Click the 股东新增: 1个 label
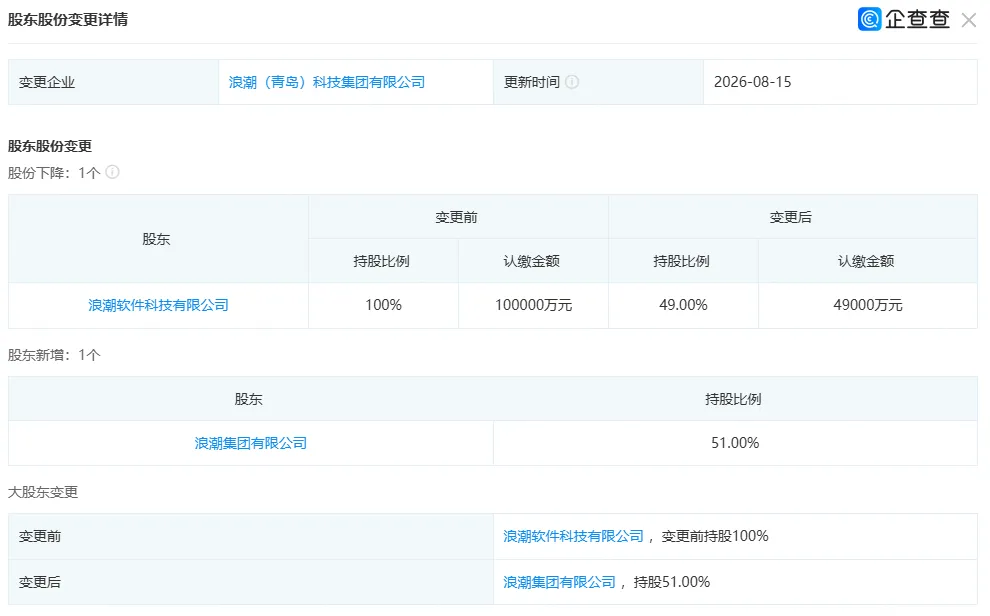 click(x=54, y=355)
